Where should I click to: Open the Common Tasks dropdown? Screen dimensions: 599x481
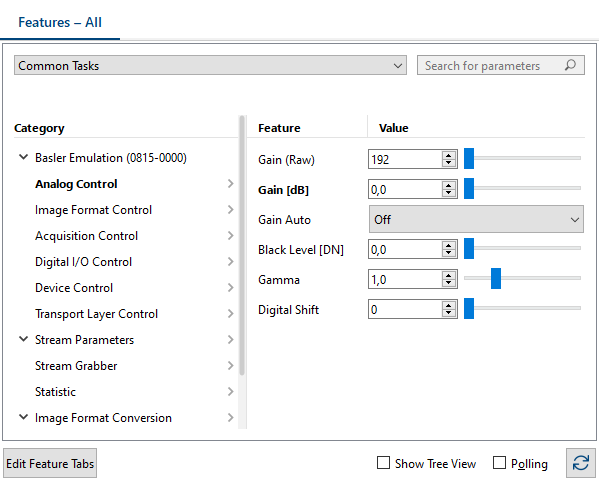click(210, 65)
